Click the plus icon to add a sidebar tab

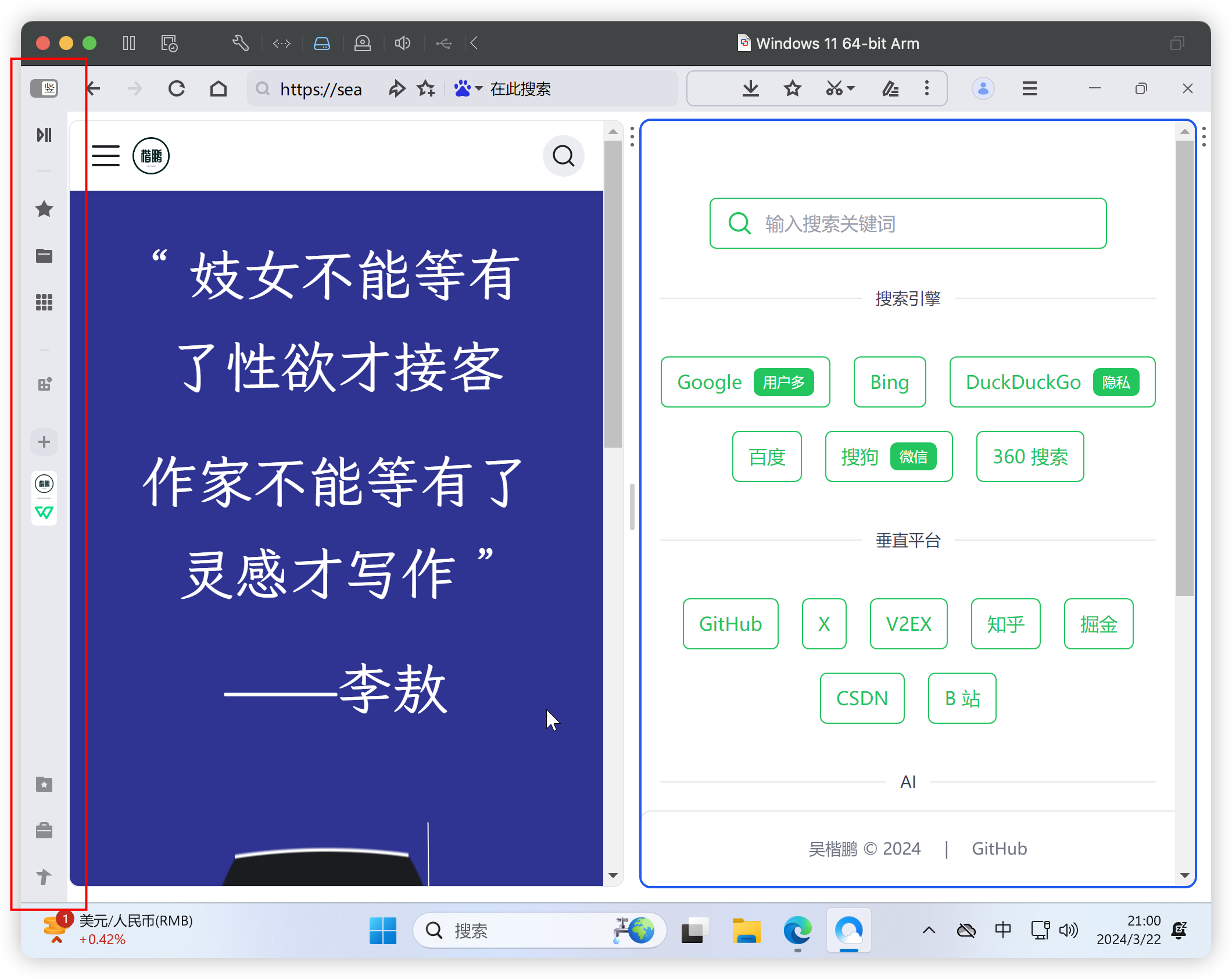pos(44,442)
